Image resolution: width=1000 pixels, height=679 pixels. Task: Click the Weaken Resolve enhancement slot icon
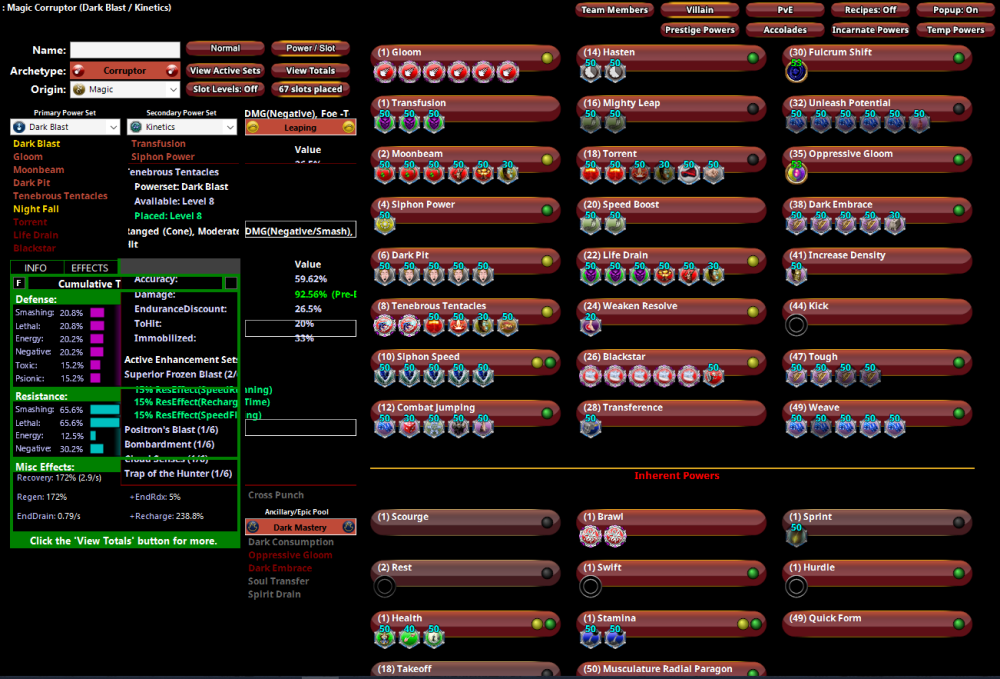[x=591, y=324]
